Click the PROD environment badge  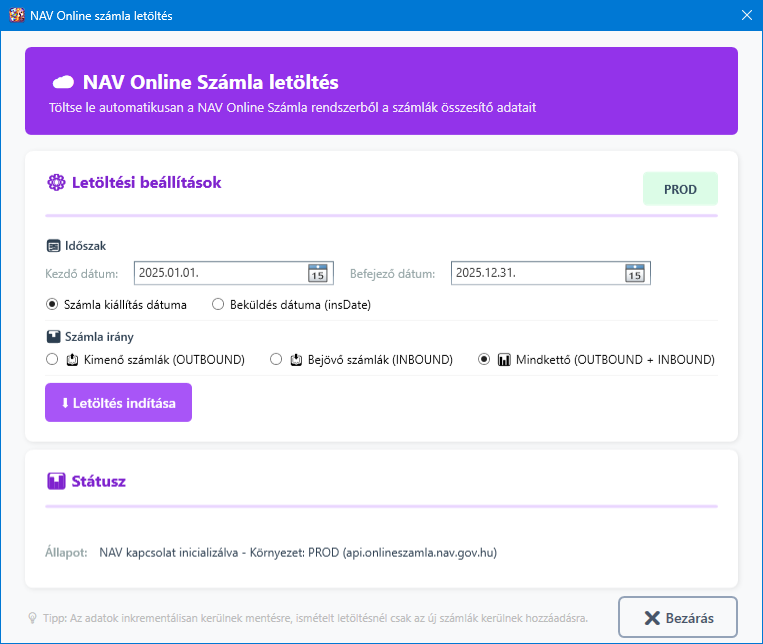click(x=680, y=189)
